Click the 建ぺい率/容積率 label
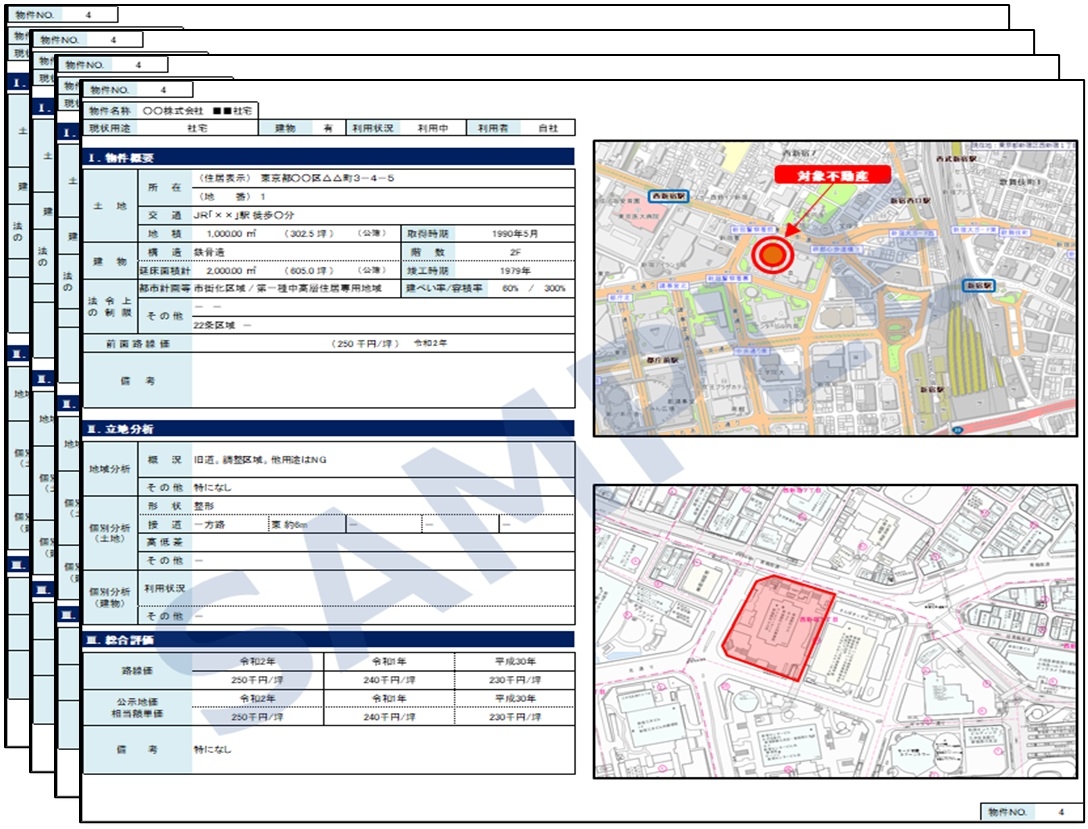Screen dimensions: 1088x829 tap(444, 288)
